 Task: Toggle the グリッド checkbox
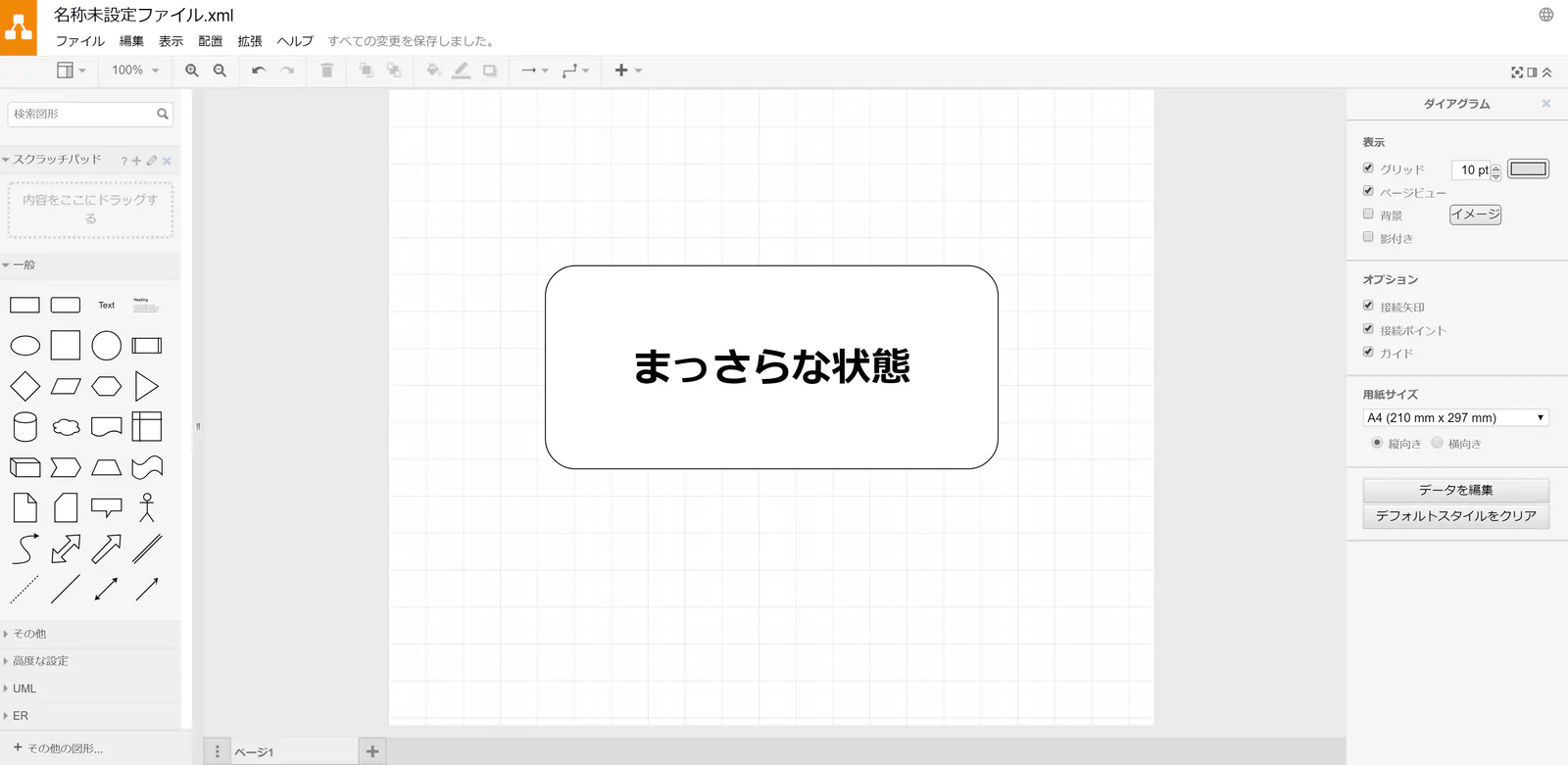point(1368,168)
